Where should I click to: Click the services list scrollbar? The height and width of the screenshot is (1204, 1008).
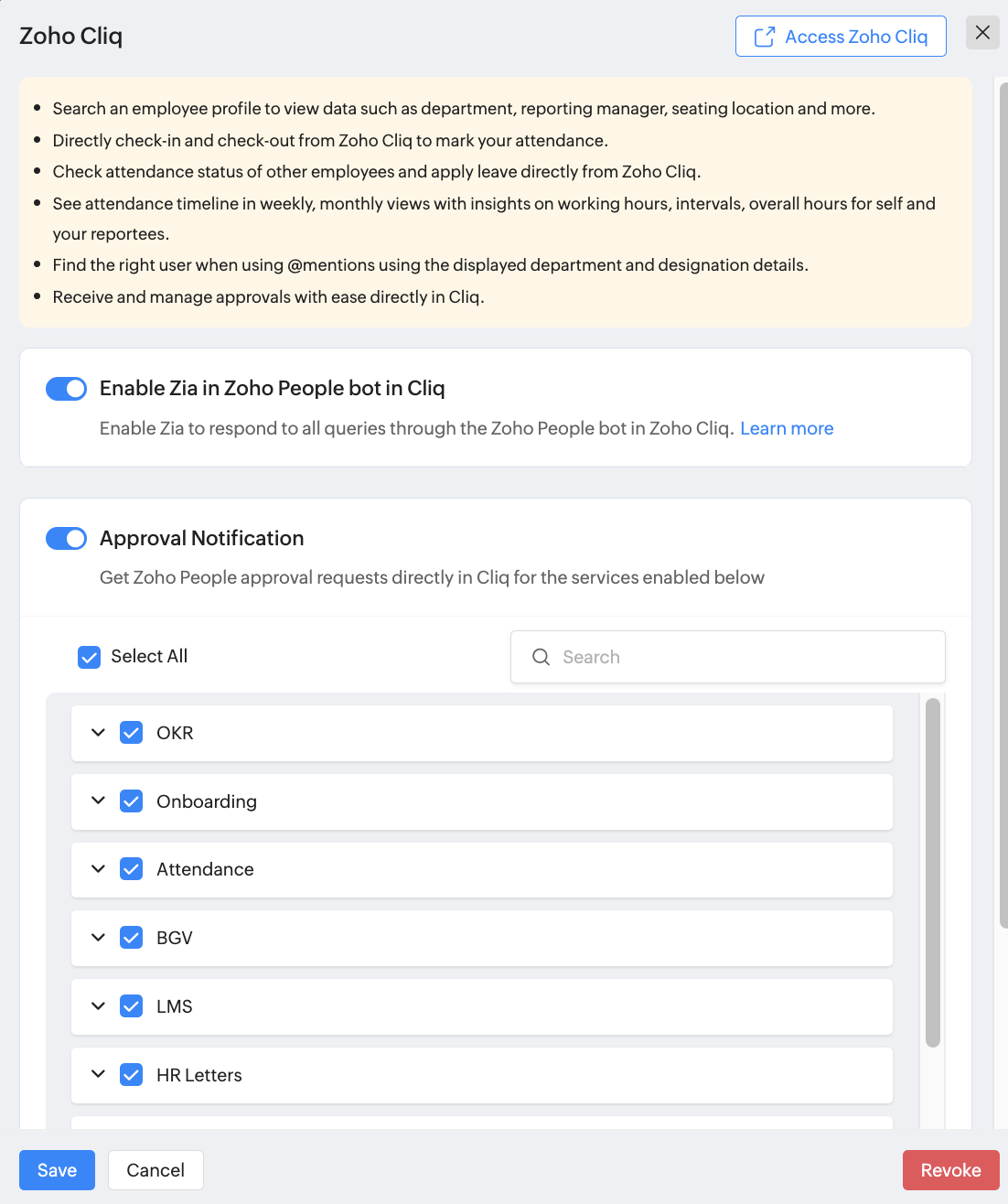click(933, 872)
